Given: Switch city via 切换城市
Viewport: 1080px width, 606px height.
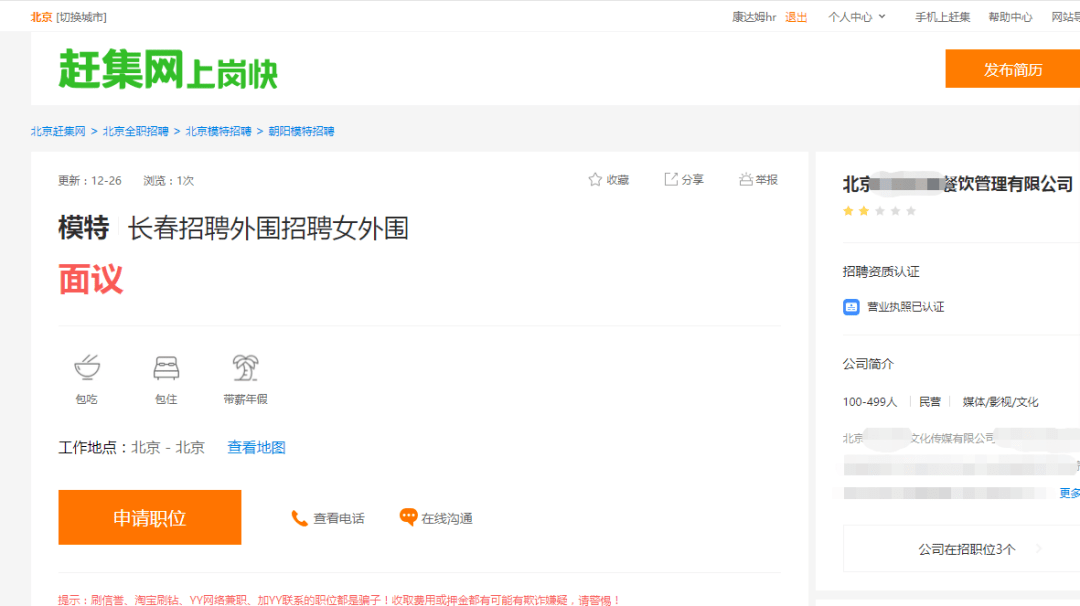Looking at the screenshot, I should click(x=81, y=17).
